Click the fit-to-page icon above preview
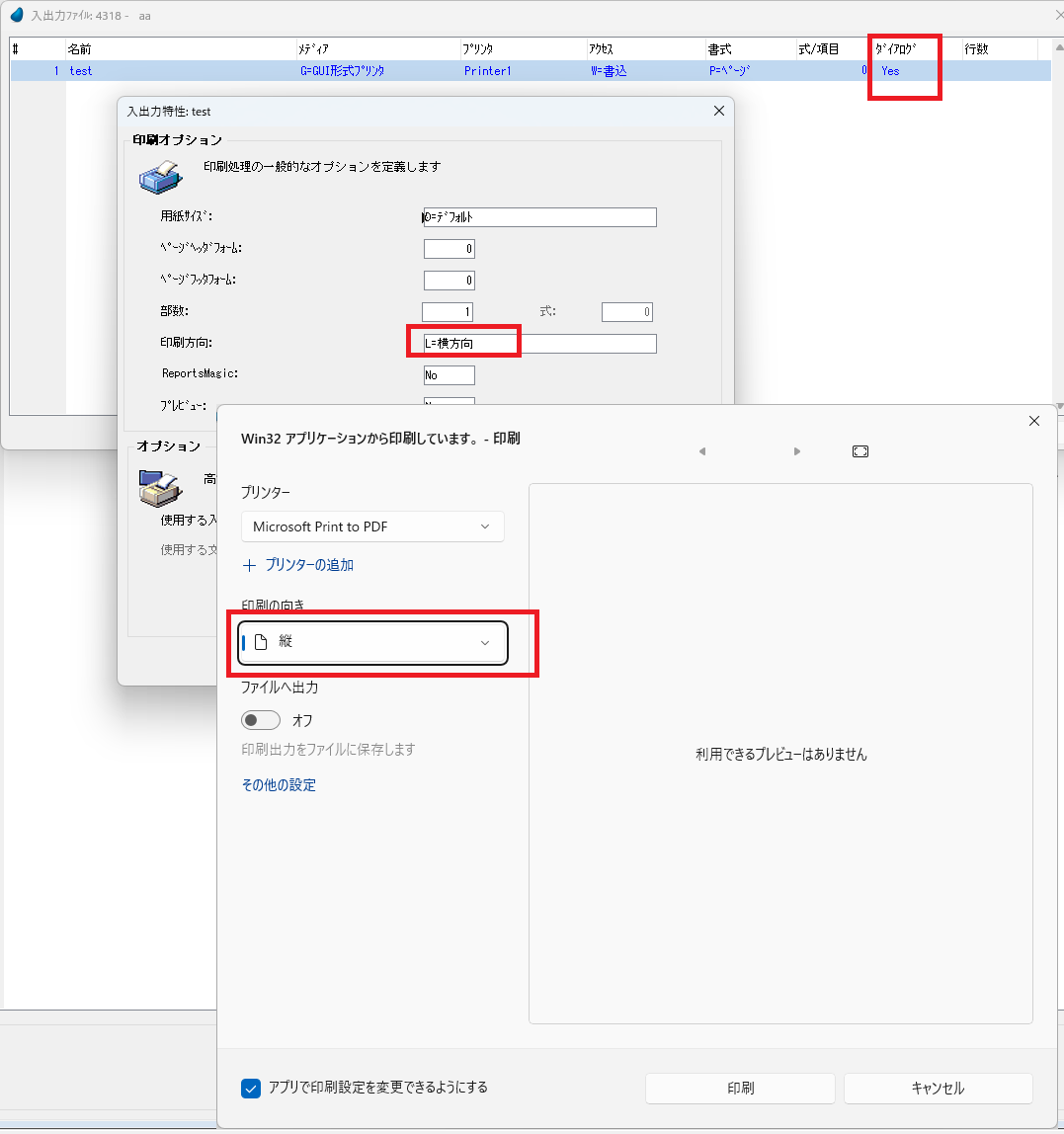Image resolution: width=1064 pixels, height=1134 pixels. [859, 451]
